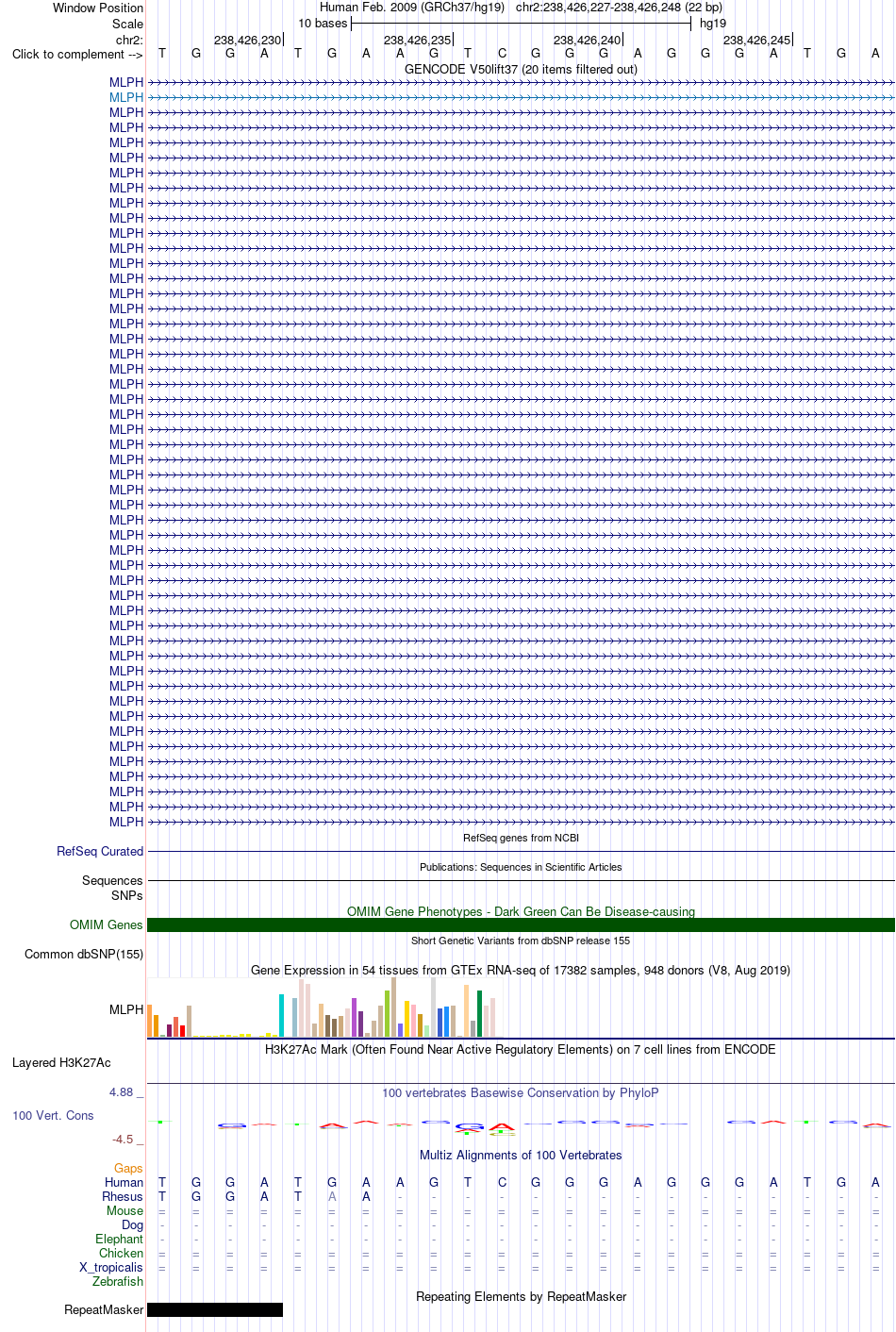The height and width of the screenshot is (1332, 896).
Task: Click position marker 238,426,240
Action: click(x=587, y=40)
